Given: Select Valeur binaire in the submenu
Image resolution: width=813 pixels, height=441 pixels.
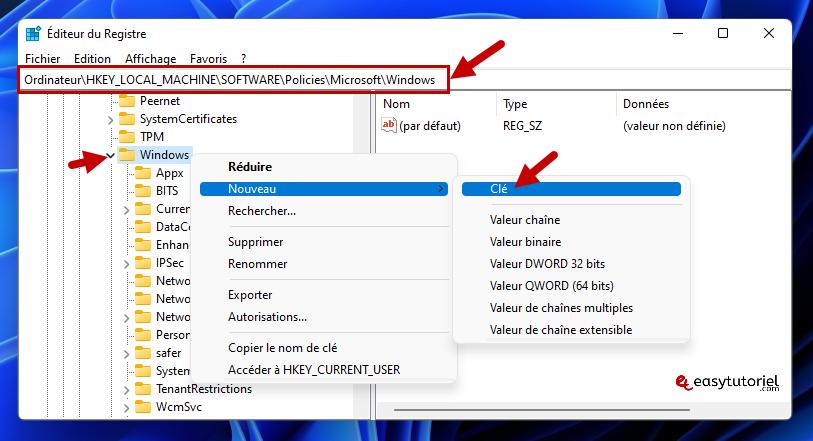Looking at the screenshot, I should coord(571,241).
